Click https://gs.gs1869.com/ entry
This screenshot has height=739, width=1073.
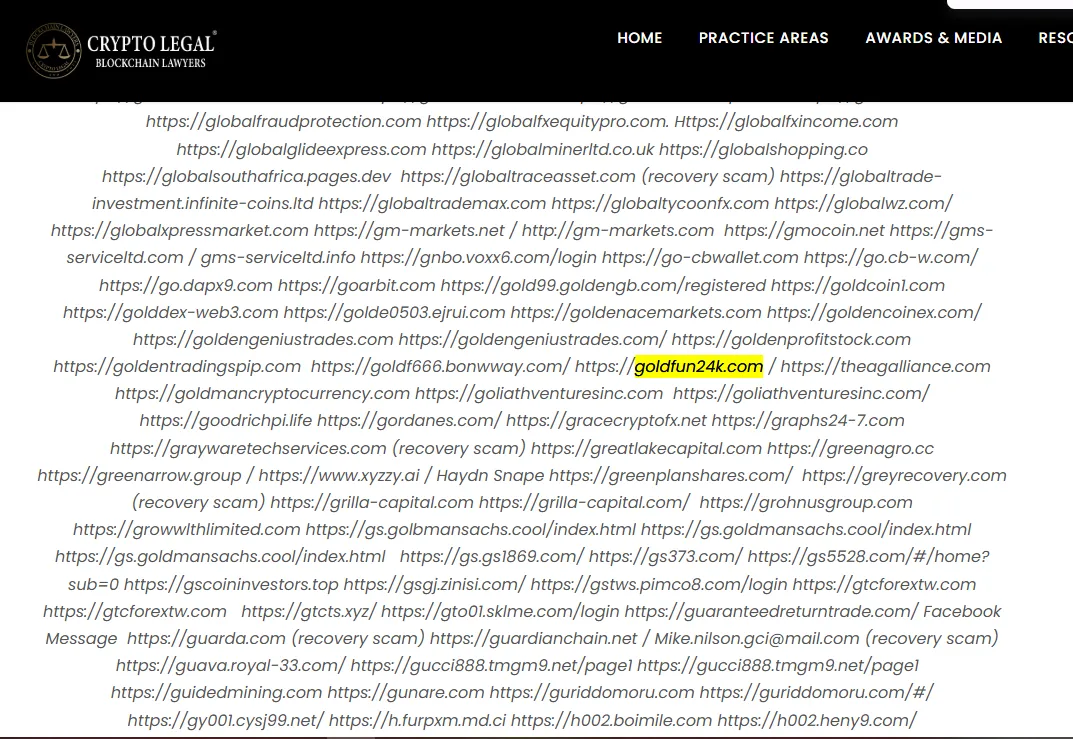(x=491, y=556)
